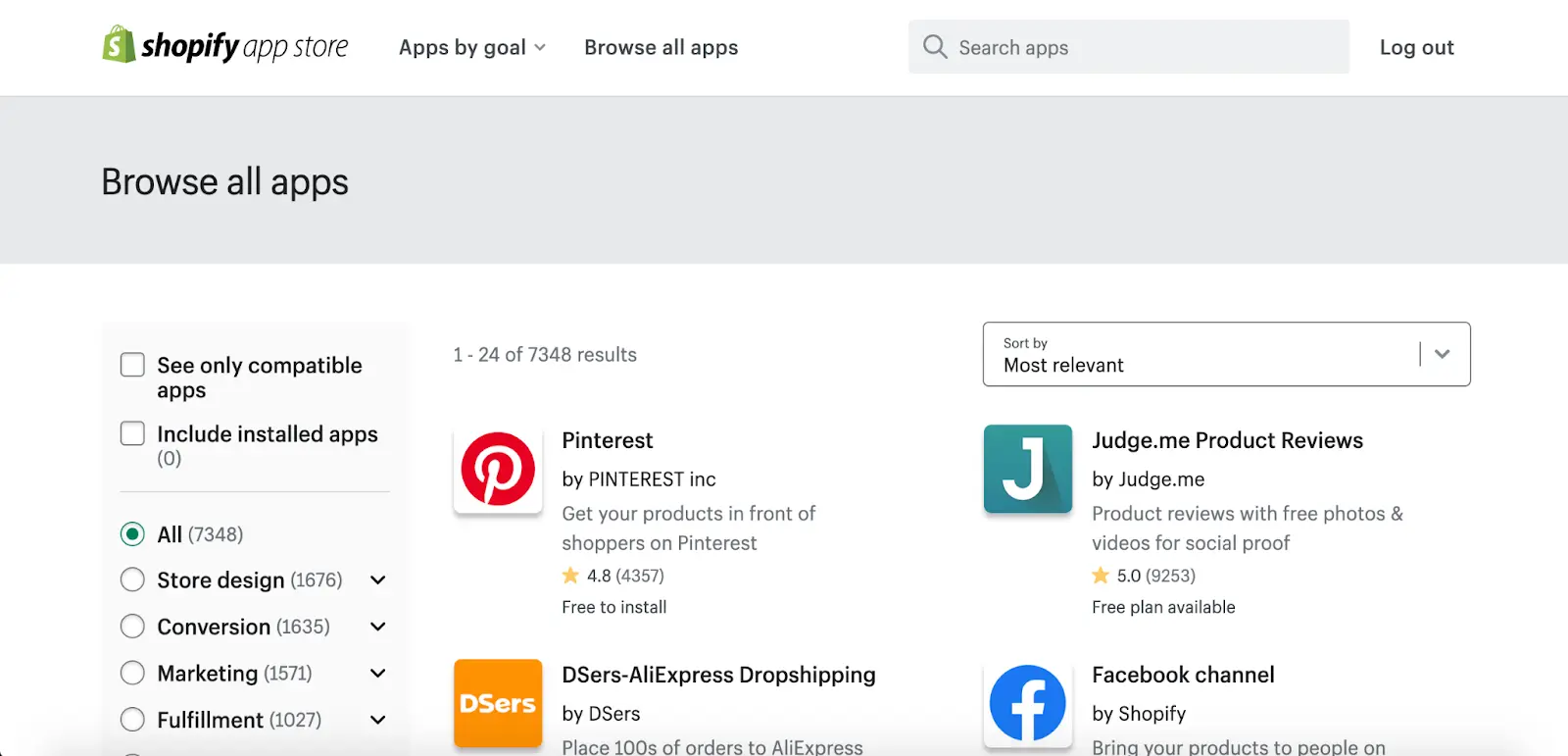Open the Judge.me app icon

click(x=1028, y=469)
